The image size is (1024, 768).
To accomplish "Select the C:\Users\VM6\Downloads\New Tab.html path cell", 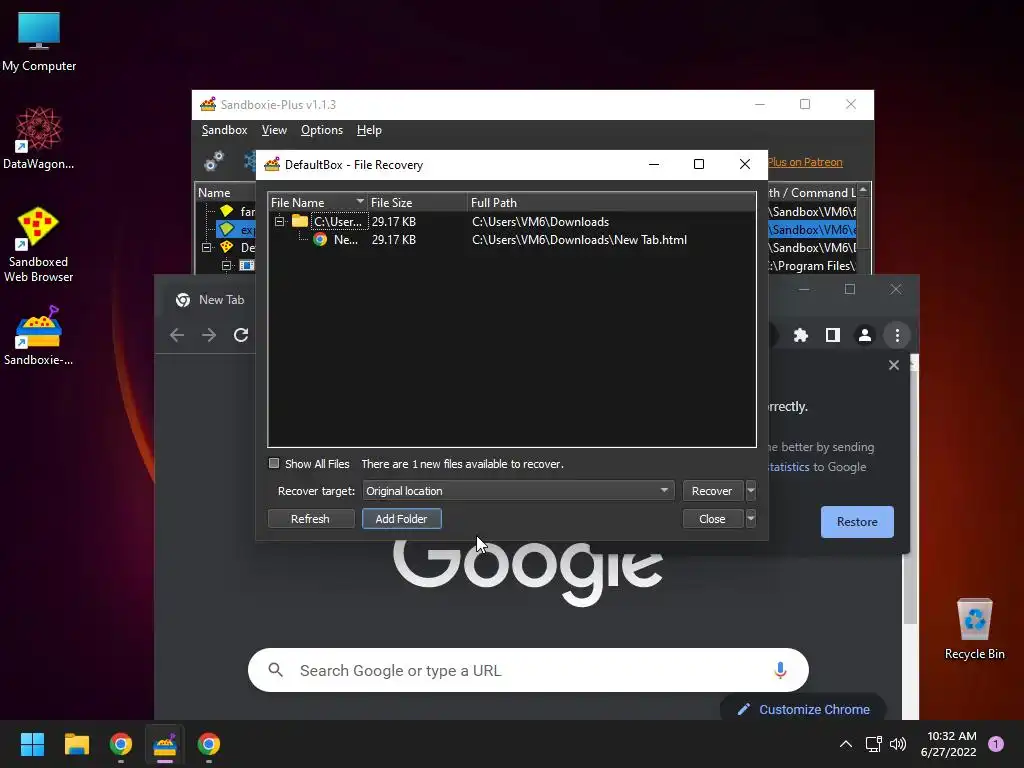I will 579,240.
